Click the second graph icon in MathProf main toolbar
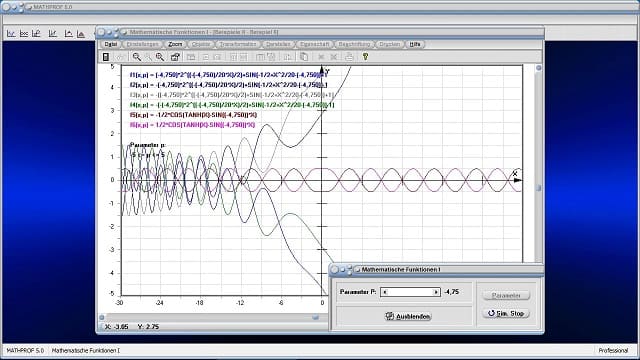The width and height of the screenshot is (640, 360). [24, 33]
